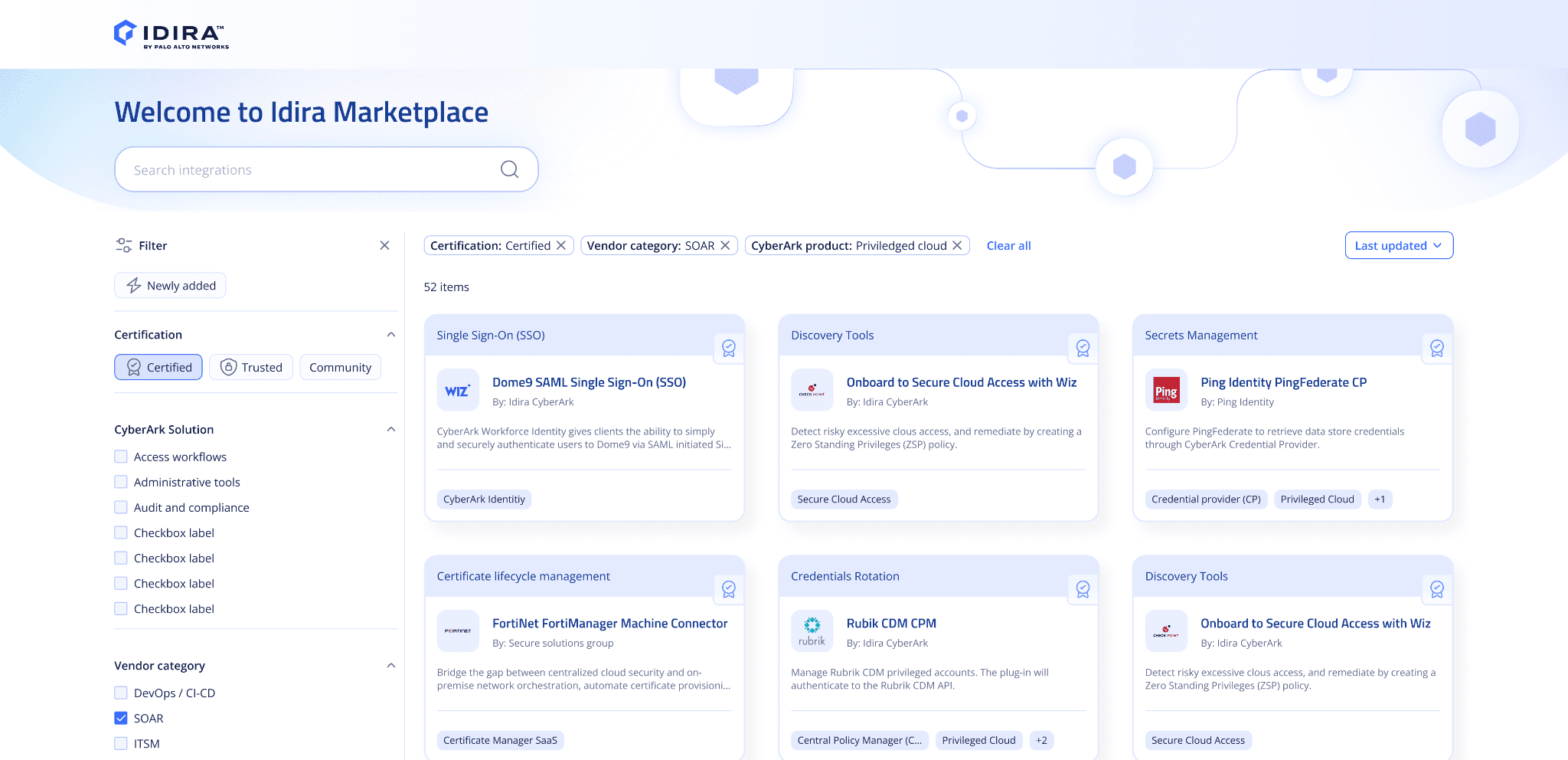Remove the Certification: Certified filter chip
This screenshot has width=1568, height=760.
point(561,245)
